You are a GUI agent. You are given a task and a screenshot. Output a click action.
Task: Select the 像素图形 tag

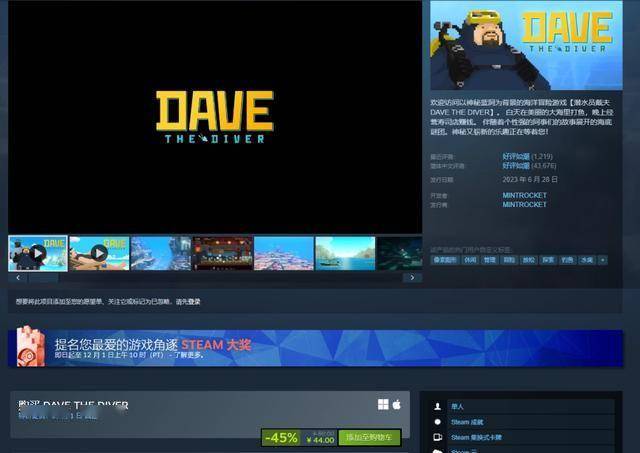(445, 259)
